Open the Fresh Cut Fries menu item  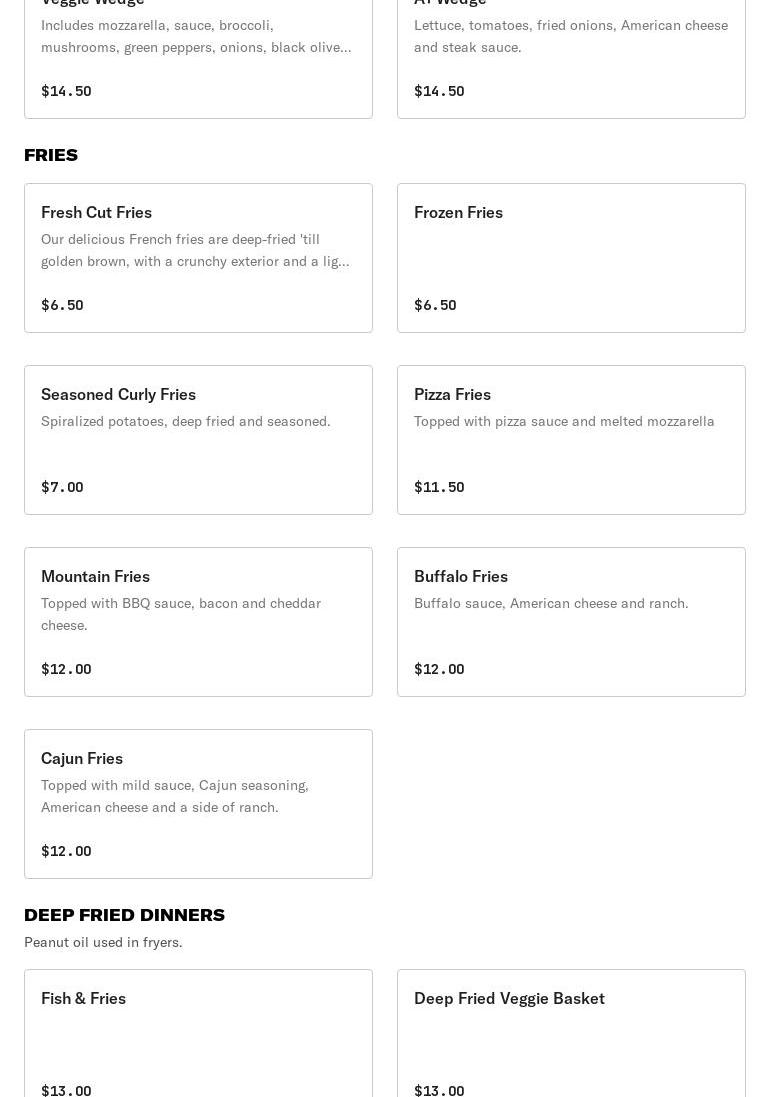point(198,257)
